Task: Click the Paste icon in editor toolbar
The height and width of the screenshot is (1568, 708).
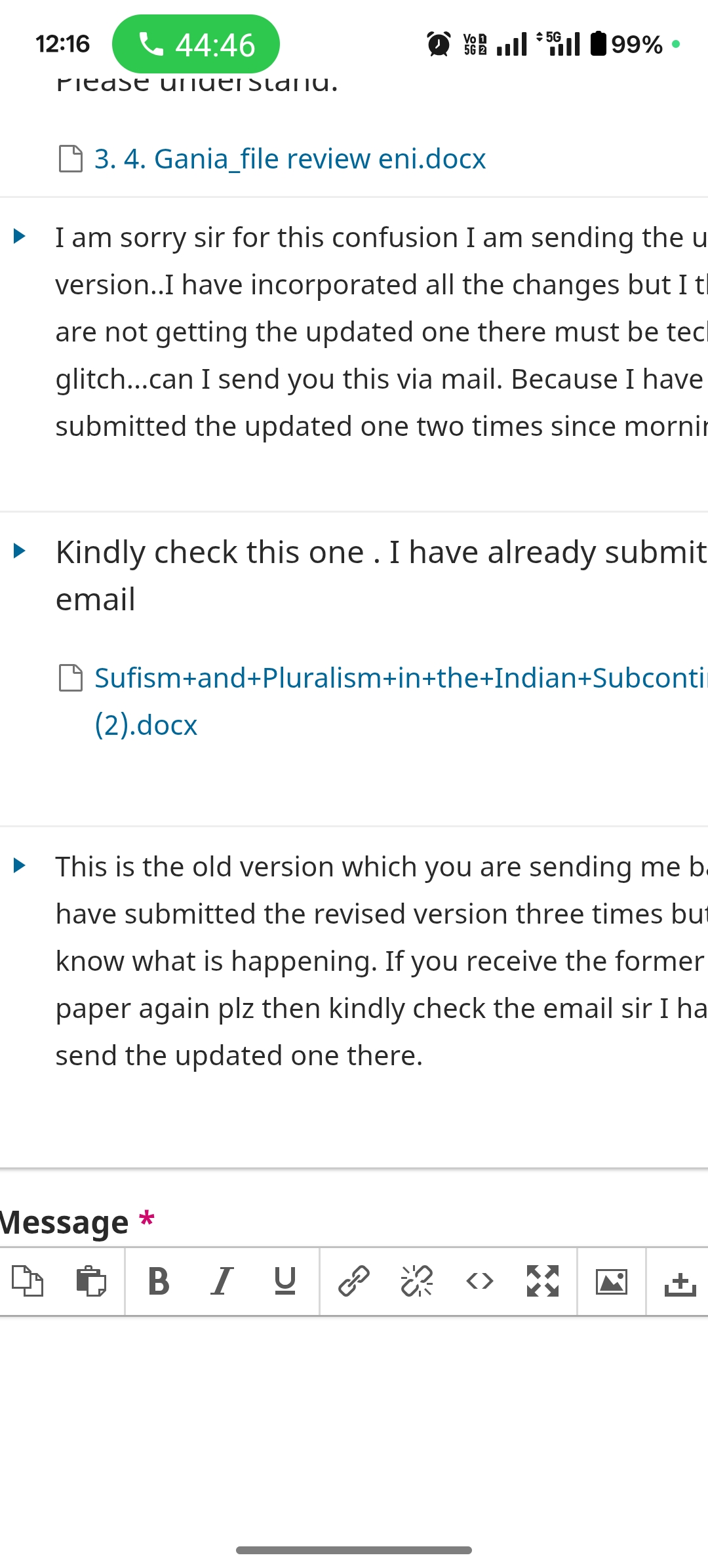Action: tap(91, 1281)
